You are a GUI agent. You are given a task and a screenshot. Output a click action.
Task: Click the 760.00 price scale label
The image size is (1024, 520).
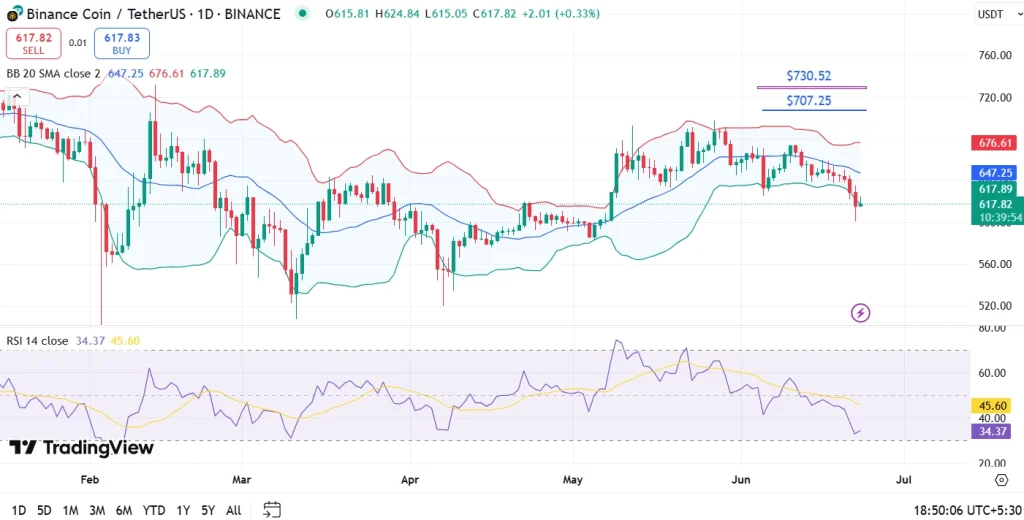(993, 56)
